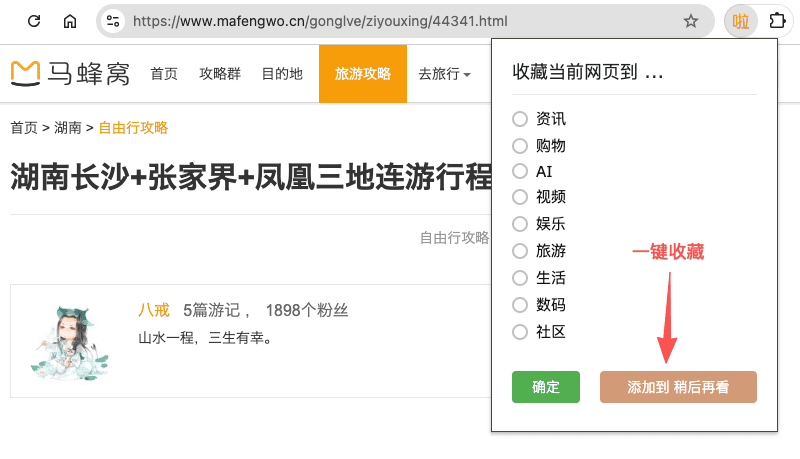Select the 旅游 category radio button

[520, 251]
